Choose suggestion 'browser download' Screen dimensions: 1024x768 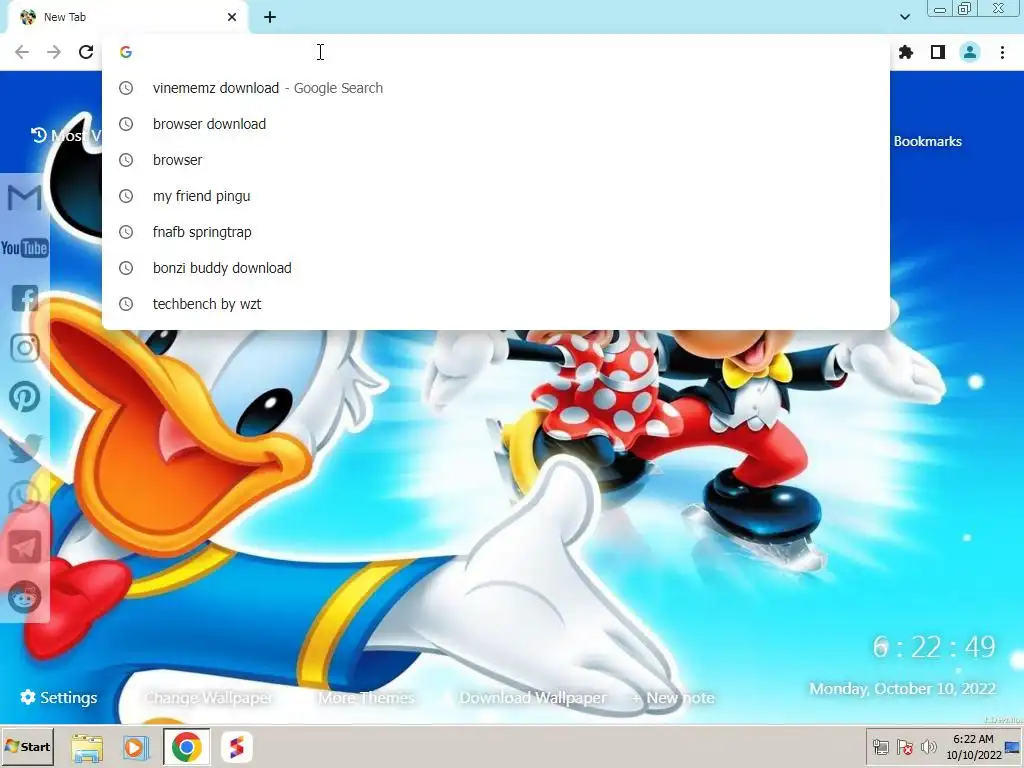(x=496, y=124)
